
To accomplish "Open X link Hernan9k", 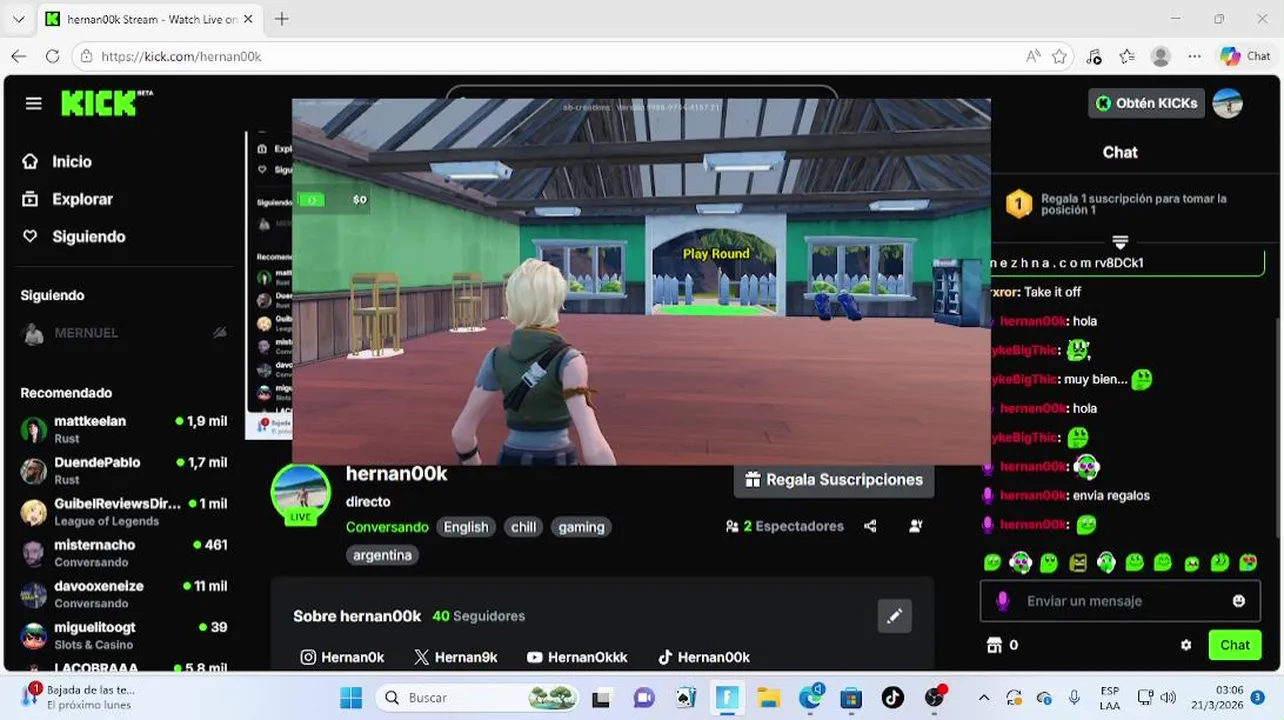I will point(456,657).
